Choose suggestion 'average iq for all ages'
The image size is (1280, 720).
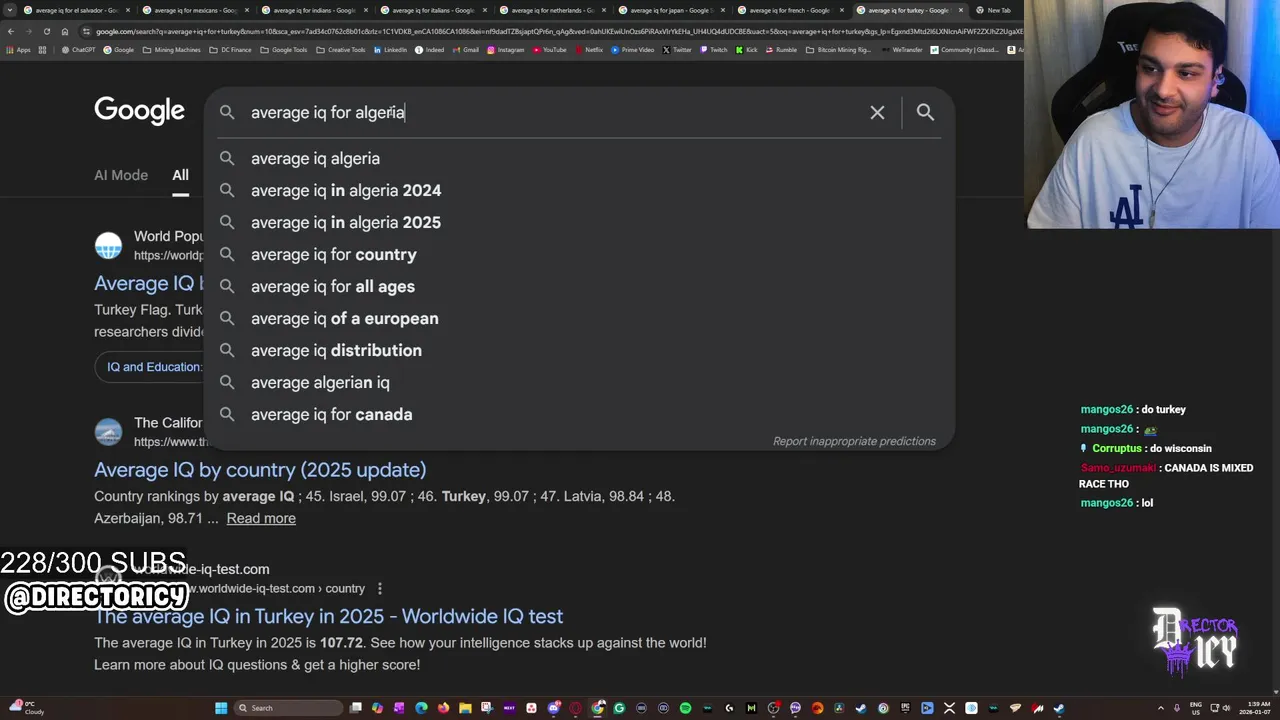tap(579, 286)
